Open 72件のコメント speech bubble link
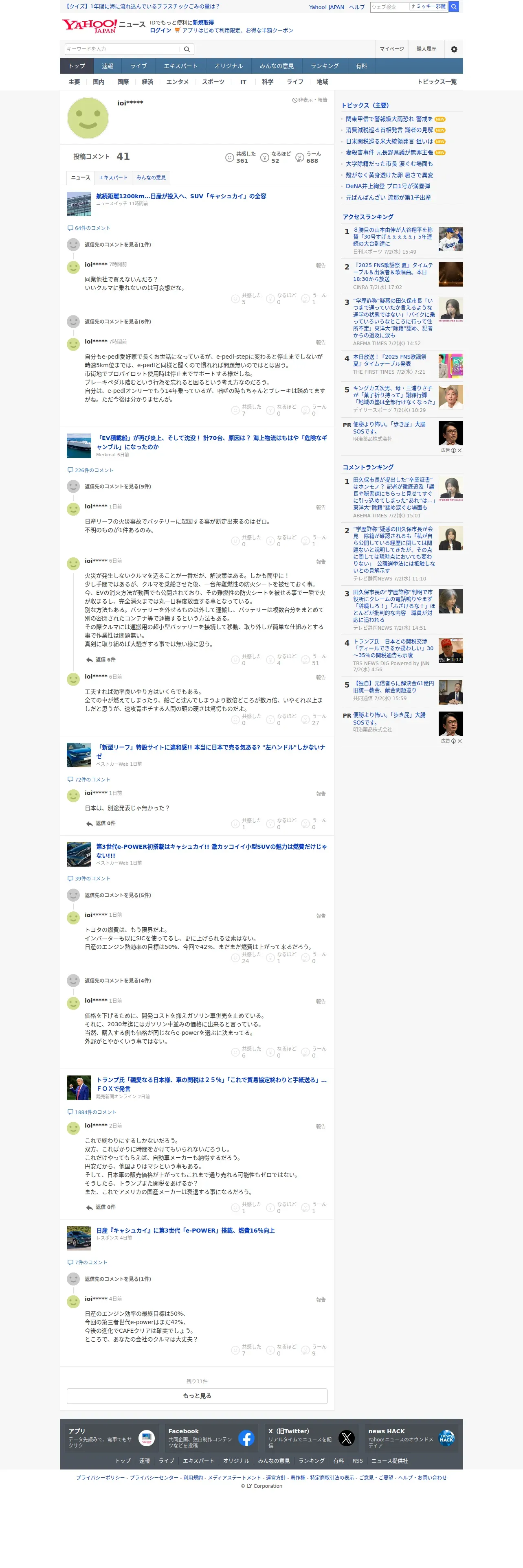This screenshot has width=523, height=1568. tap(89, 780)
